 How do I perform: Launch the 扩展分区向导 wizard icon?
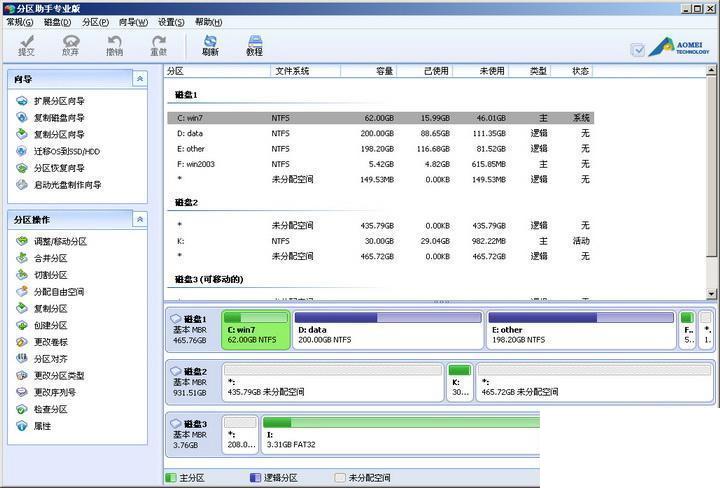(22, 101)
